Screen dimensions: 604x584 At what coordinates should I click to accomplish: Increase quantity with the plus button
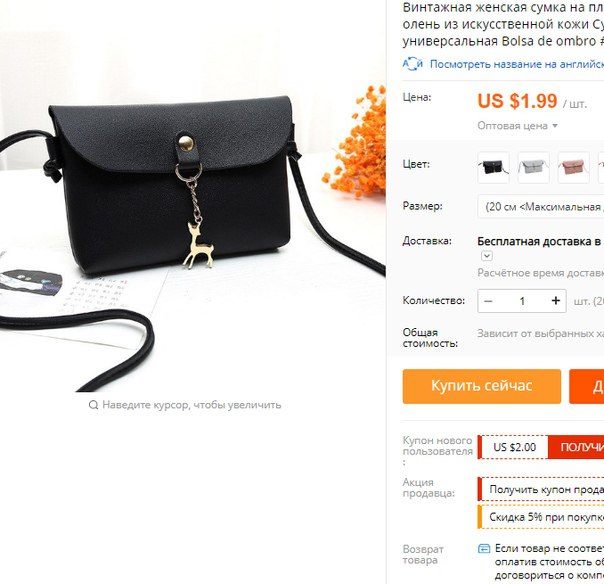point(555,301)
